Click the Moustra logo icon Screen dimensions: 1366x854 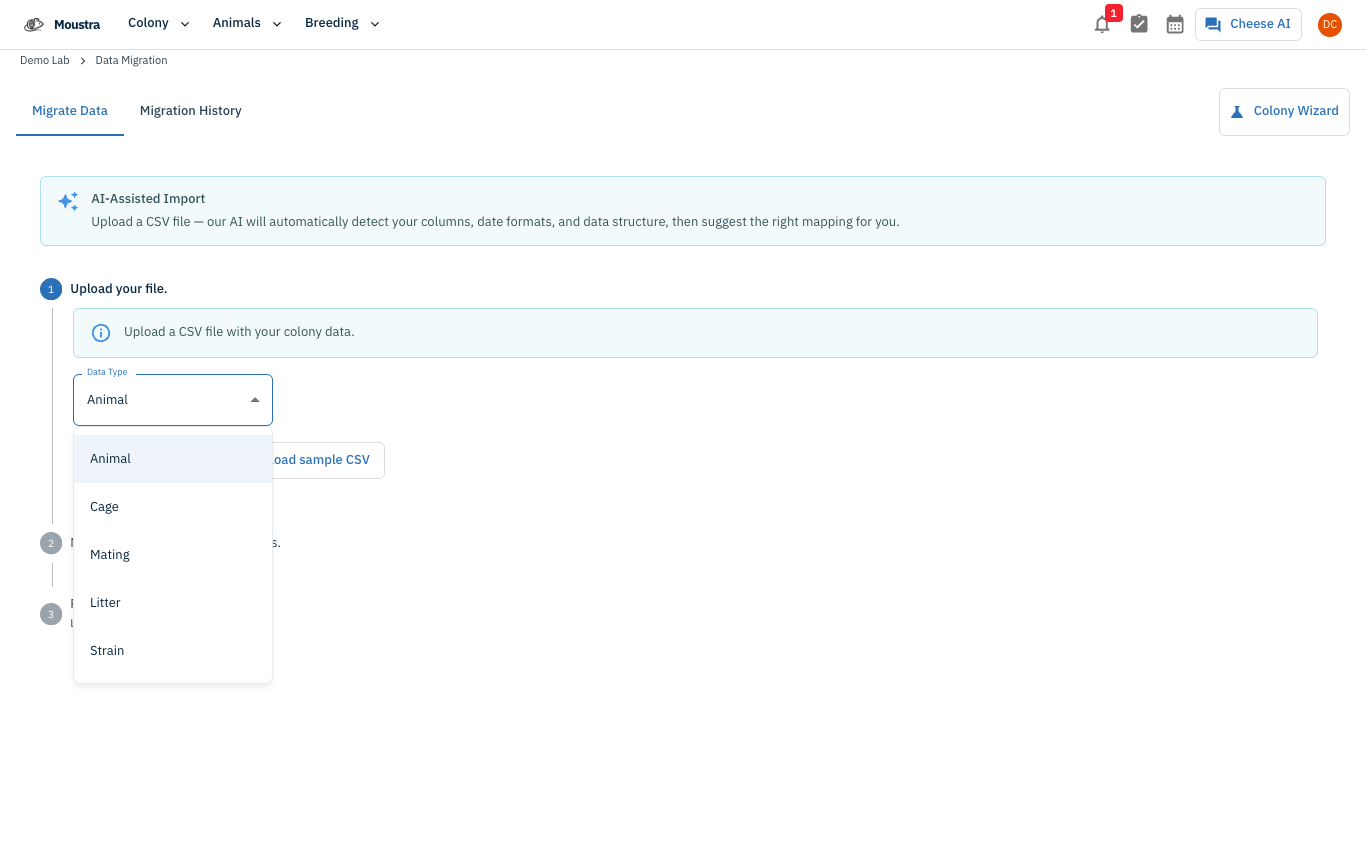click(x=34, y=24)
